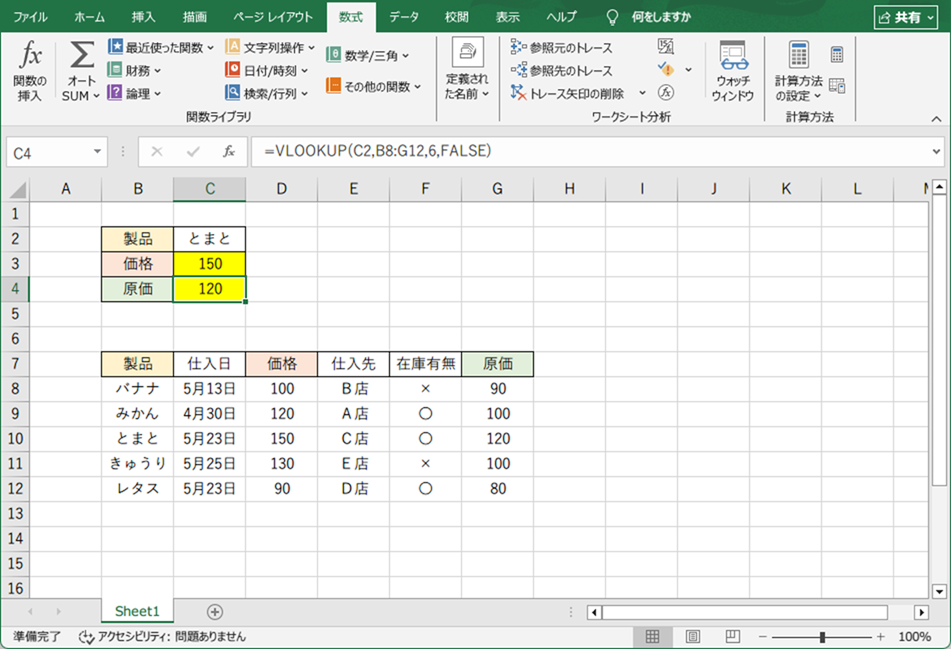Click inside the formula bar VLOOKUP text

[378, 151]
